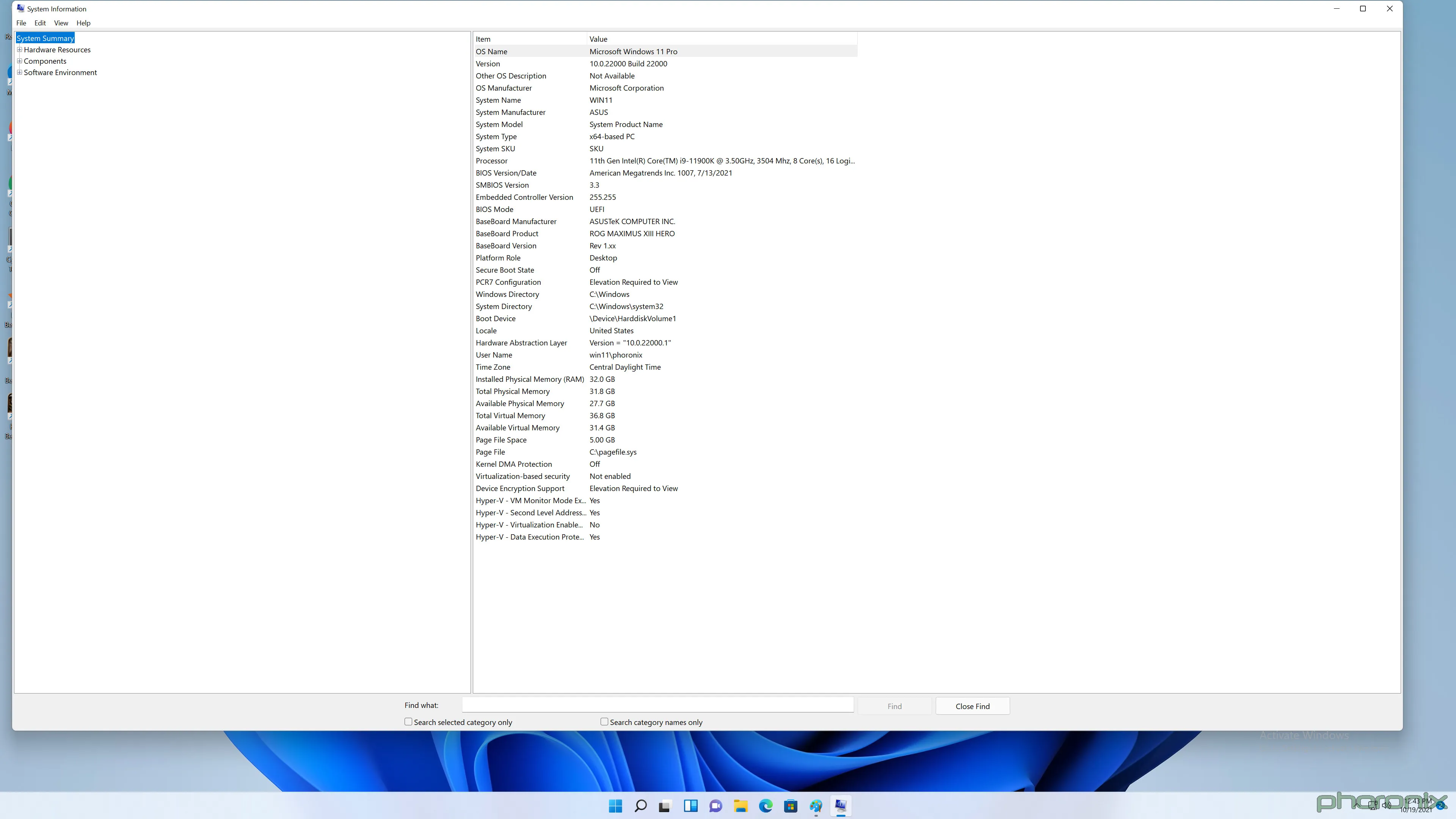The height and width of the screenshot is (819, 1456).
Task: Expand the Hardware Resources node
Action: pos(20,50)
